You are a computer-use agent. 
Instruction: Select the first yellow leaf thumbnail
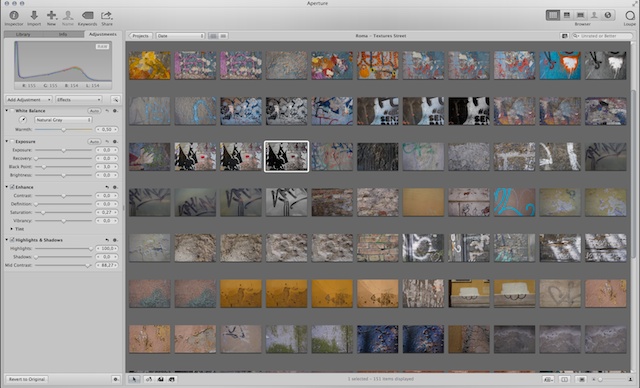[150, 65]
